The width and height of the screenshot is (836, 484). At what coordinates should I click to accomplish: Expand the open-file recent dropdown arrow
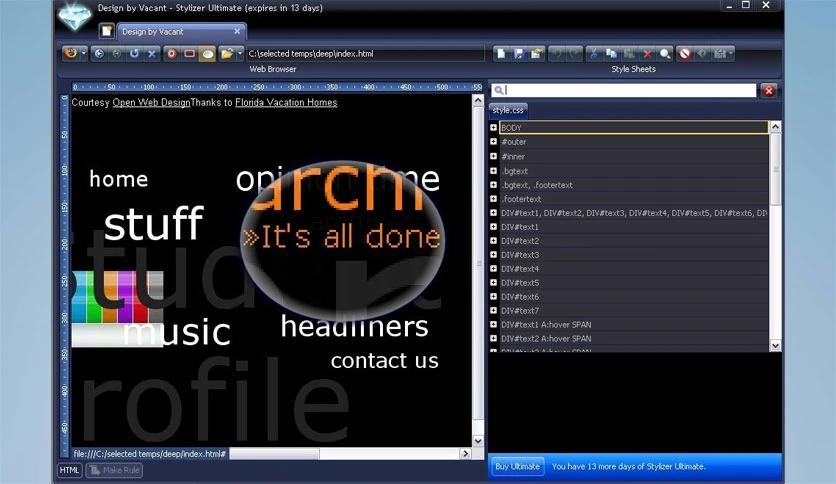pos(240,53)
